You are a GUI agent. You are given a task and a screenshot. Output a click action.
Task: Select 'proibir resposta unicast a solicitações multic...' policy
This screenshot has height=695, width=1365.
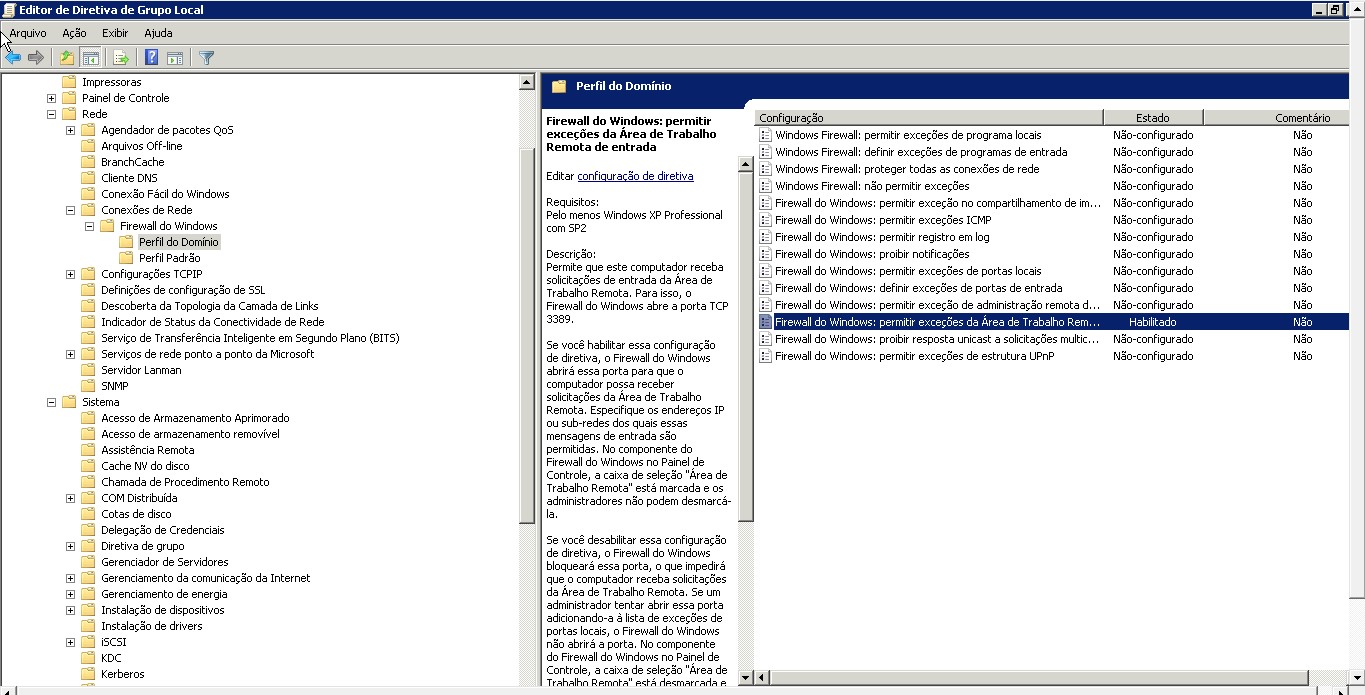tap(937, 339)
